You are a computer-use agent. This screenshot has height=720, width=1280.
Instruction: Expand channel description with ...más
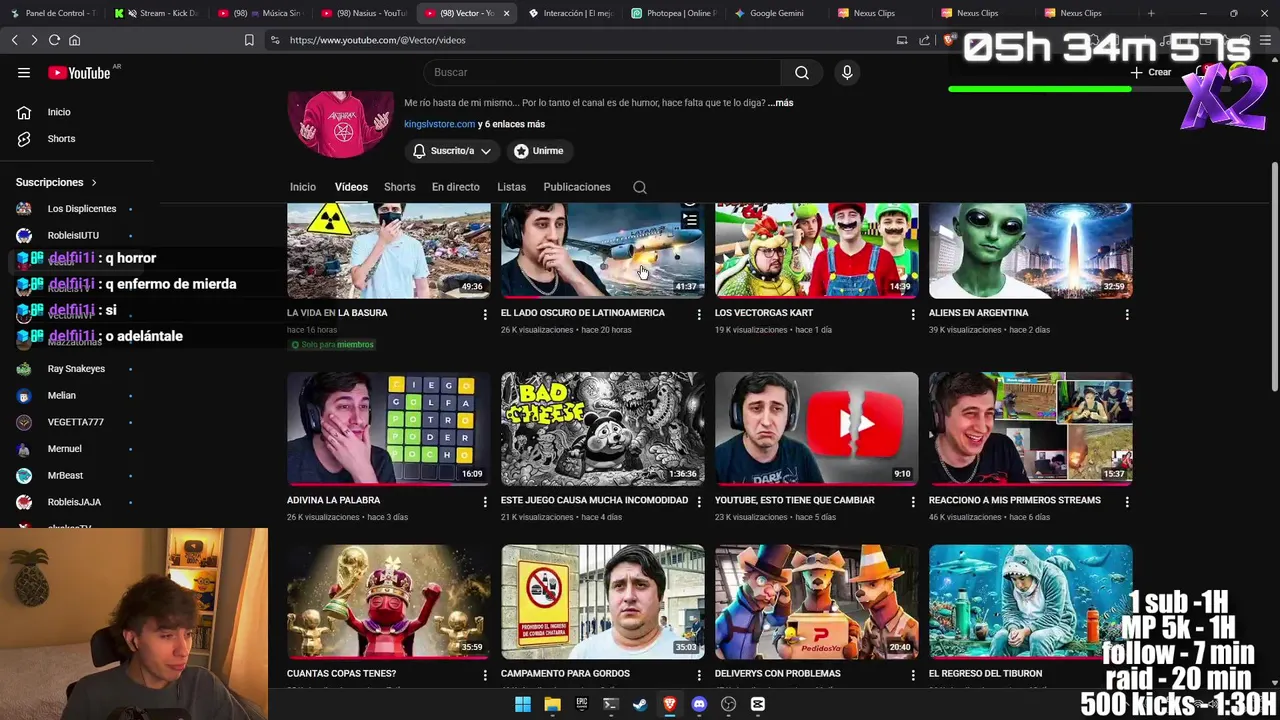point(780,103)
